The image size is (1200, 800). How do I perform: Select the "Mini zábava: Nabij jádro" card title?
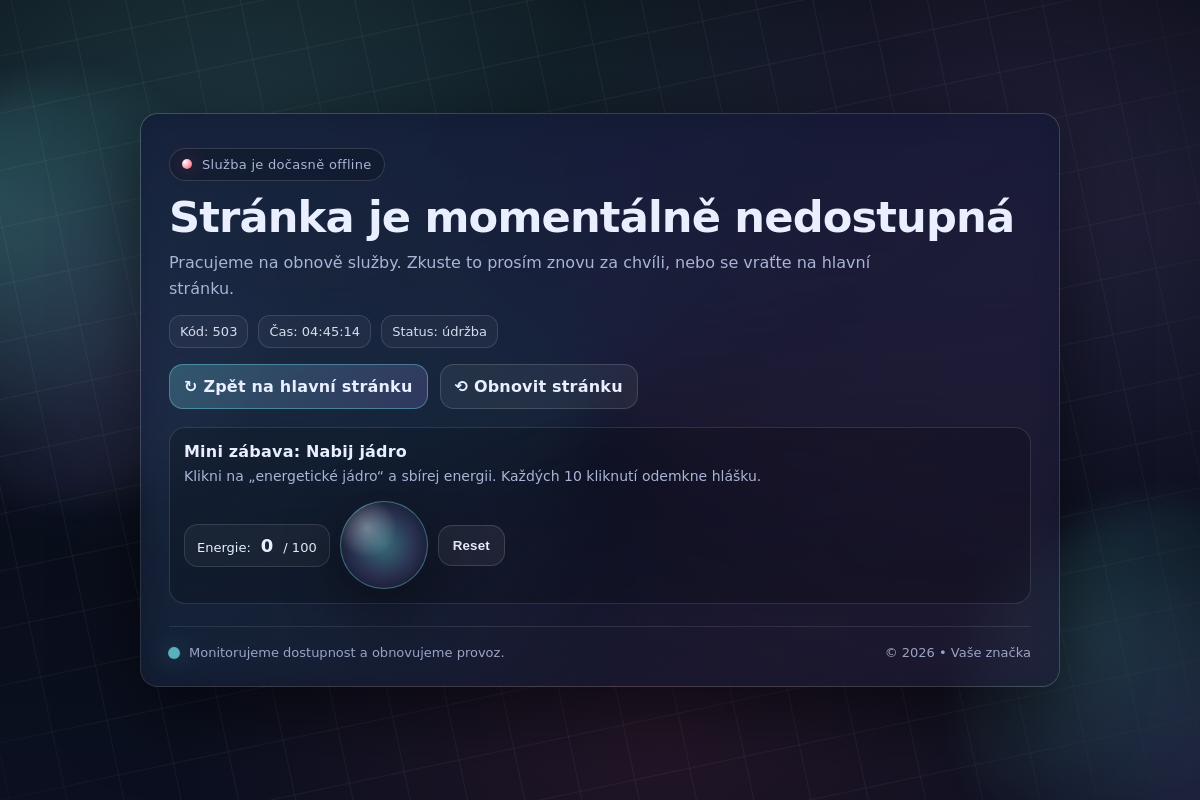295,451
